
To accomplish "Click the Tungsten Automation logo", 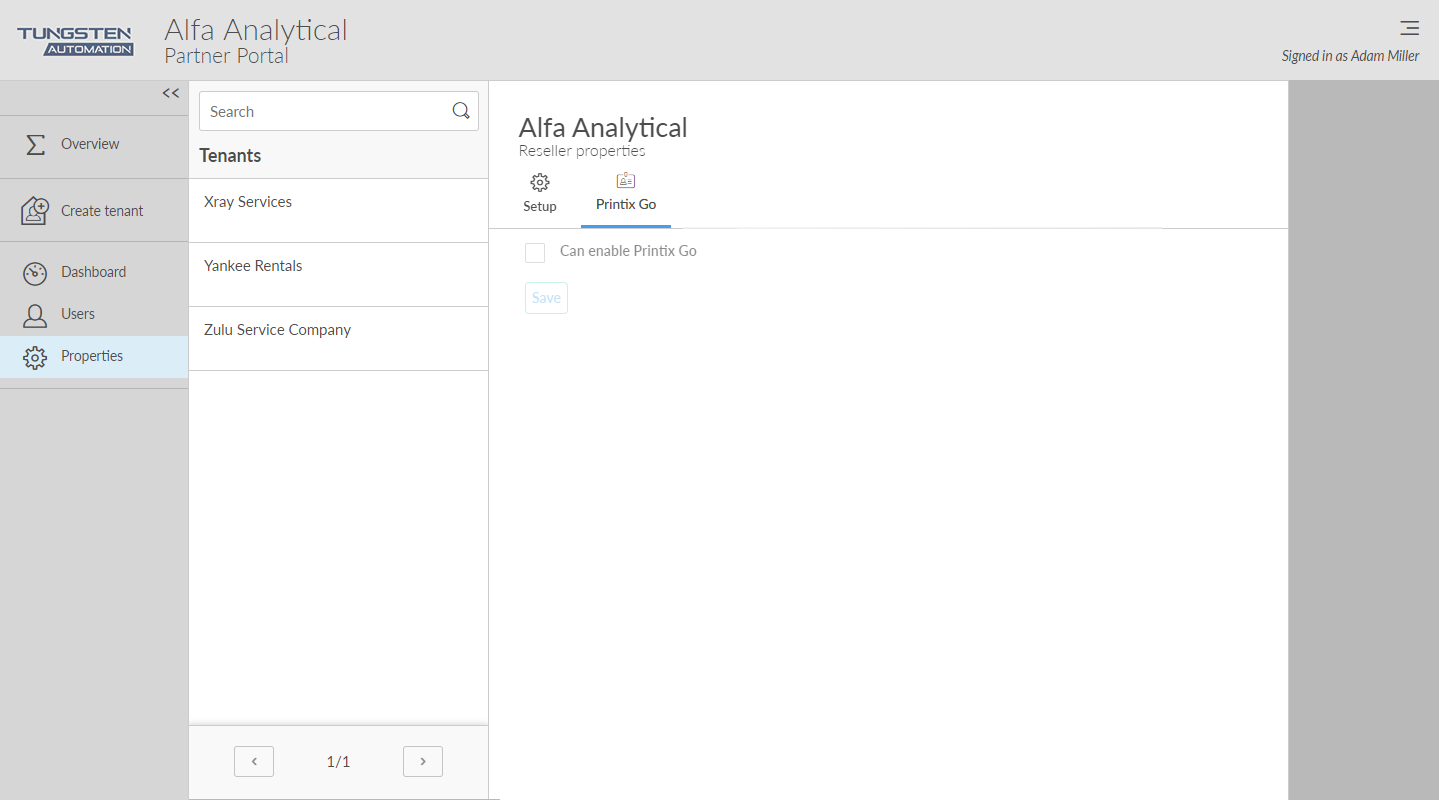I will click(76, 41).
